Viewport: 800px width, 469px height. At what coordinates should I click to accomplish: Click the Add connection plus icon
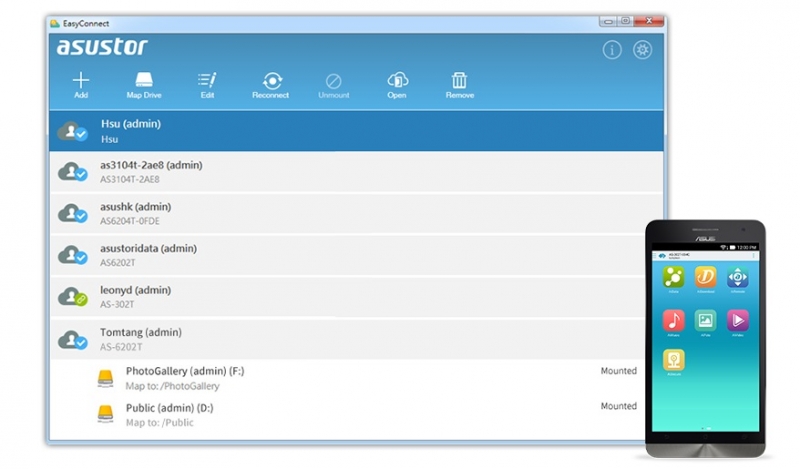(81, 80)
